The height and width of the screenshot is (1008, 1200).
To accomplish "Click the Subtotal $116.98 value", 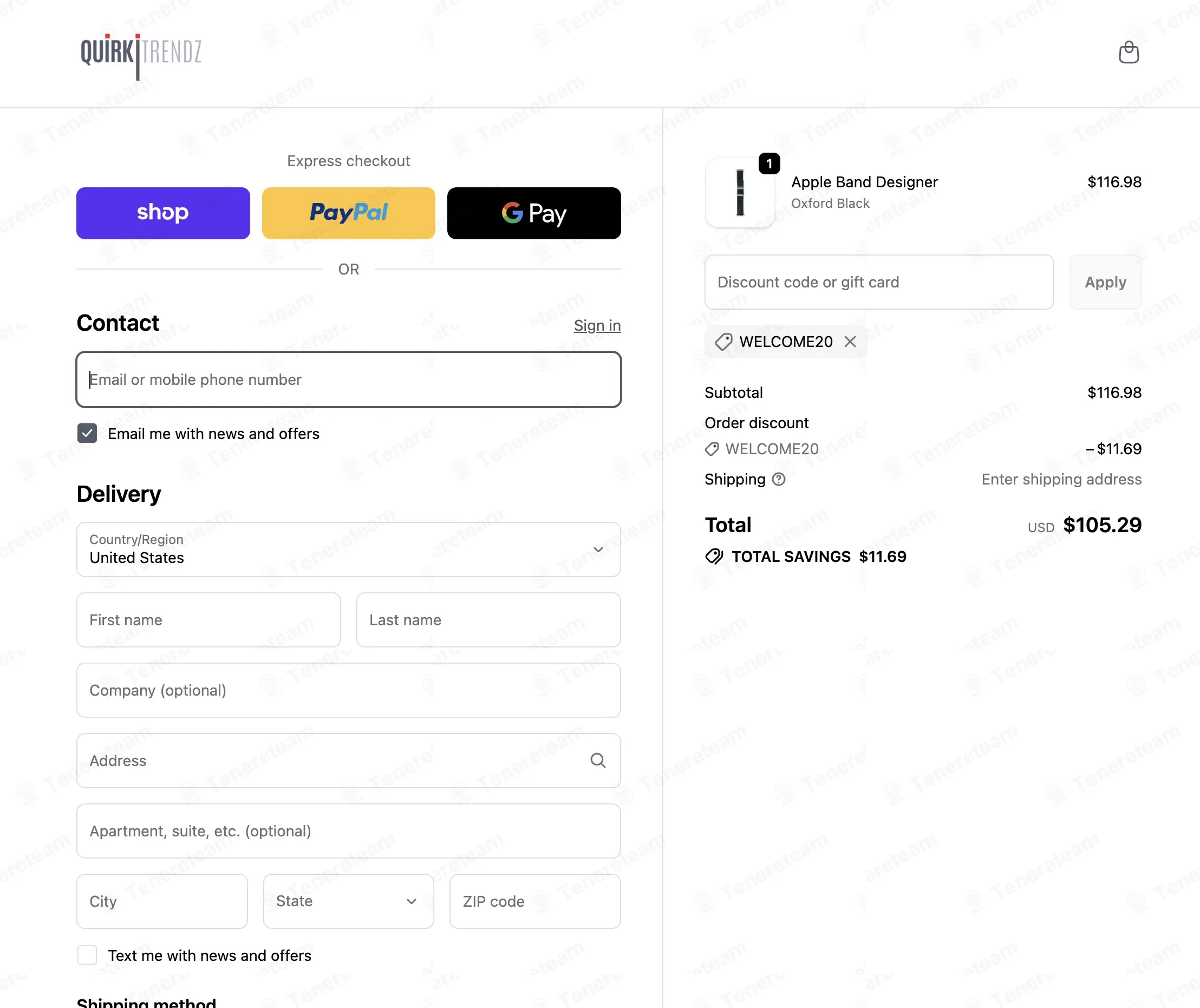I will (x=1114, y=392).
